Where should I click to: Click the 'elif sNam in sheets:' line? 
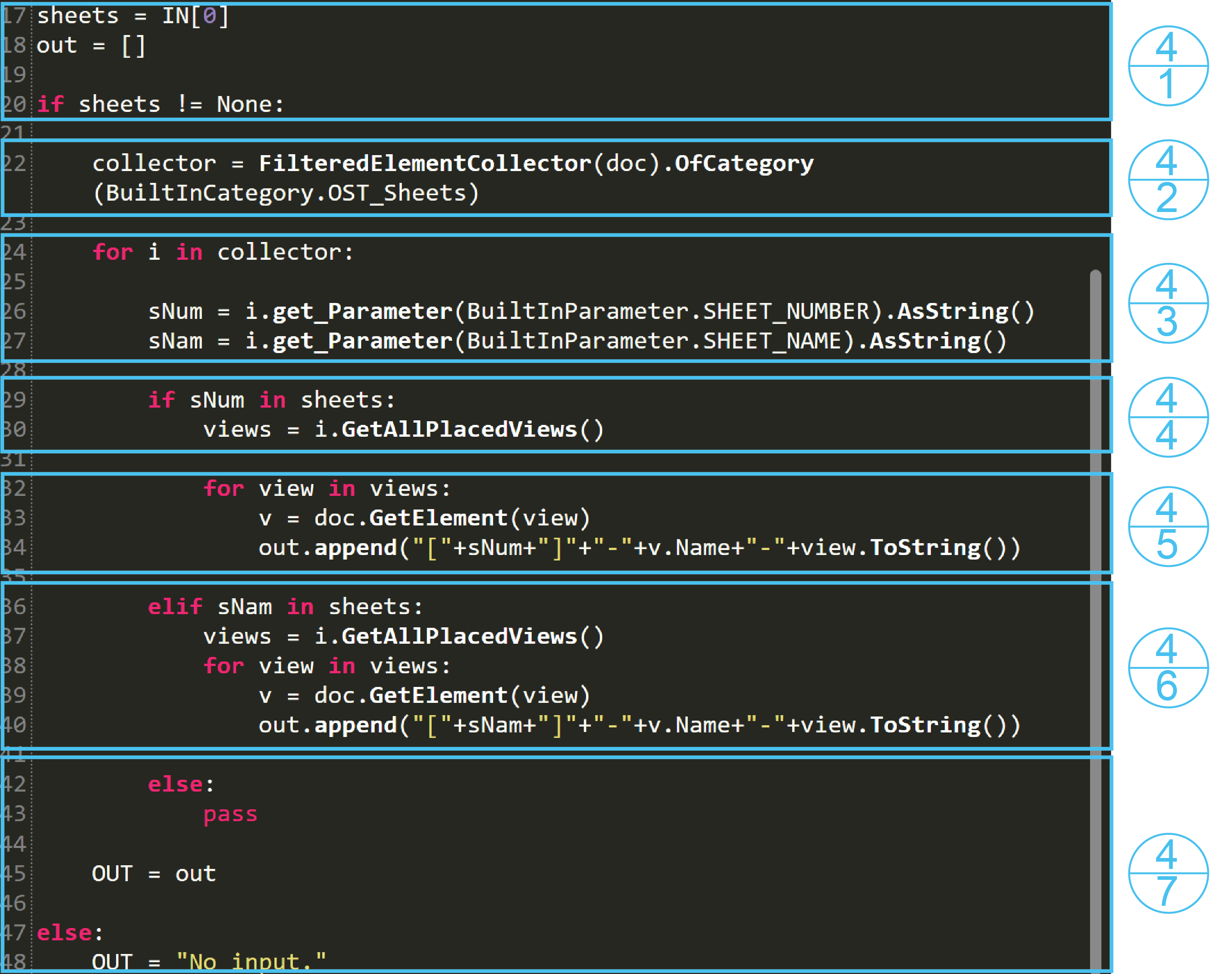(x=285, y=607)
